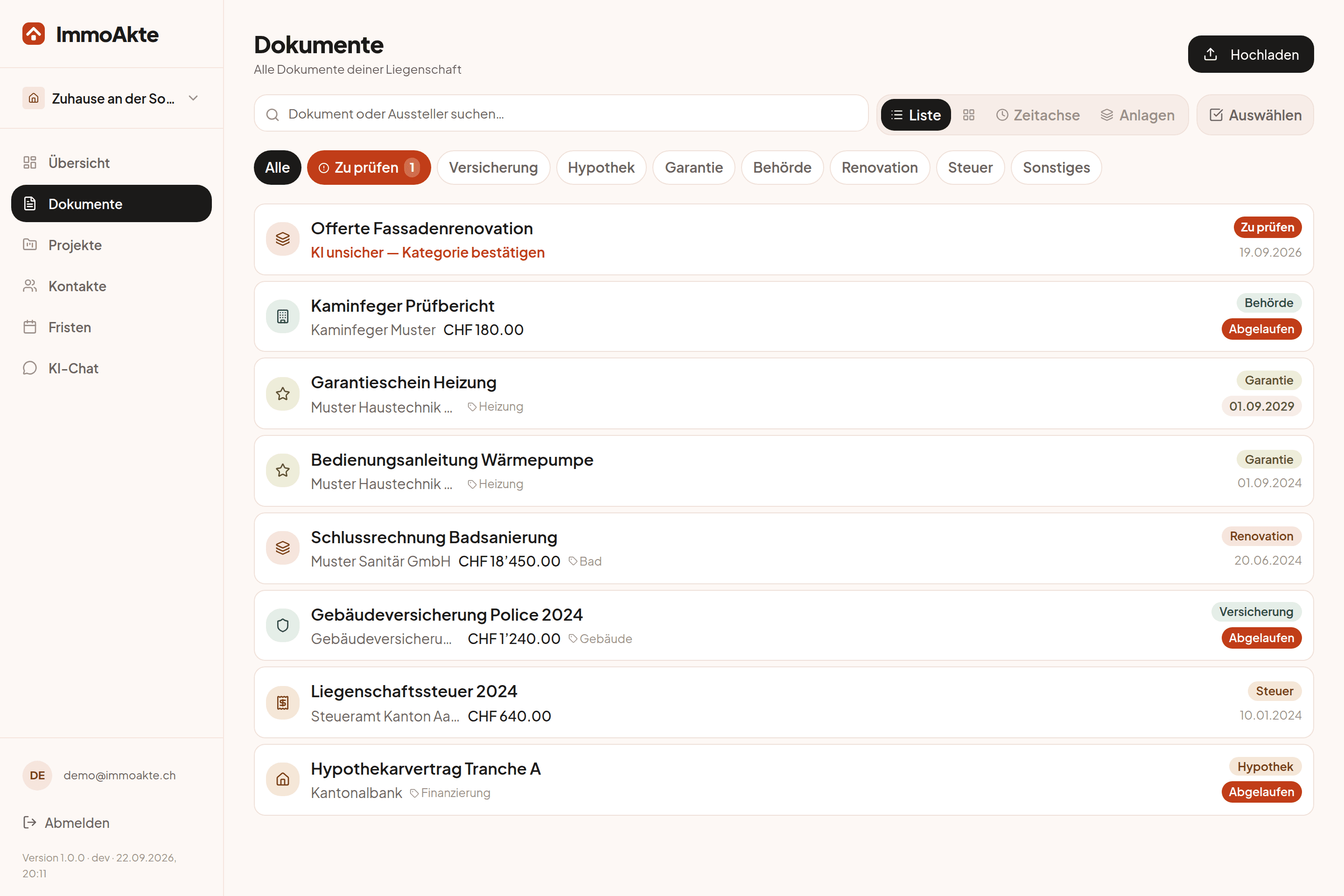1344x896 pixels.
Task: Toggle Auswählen selection mode
Action: 1255,115
